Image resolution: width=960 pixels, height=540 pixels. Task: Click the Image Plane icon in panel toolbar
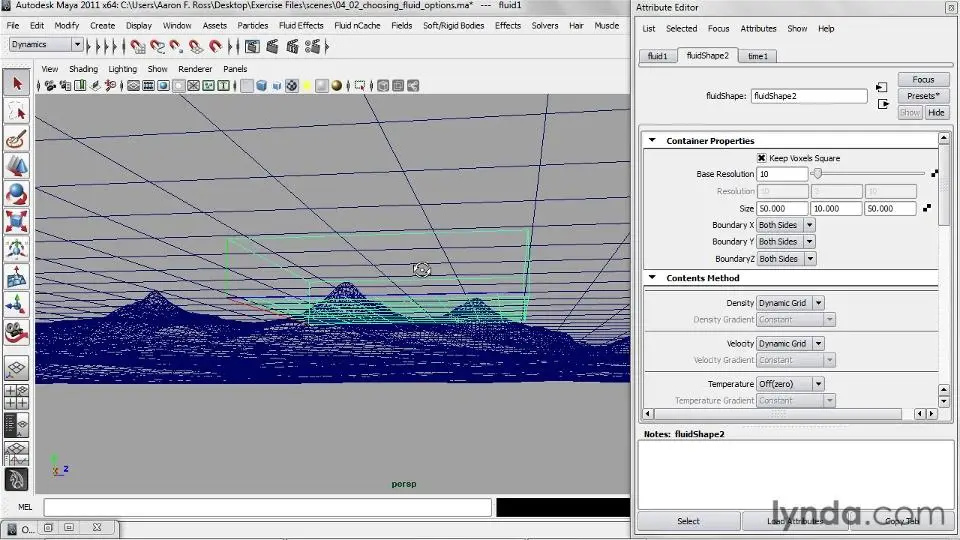coord(95,86)
